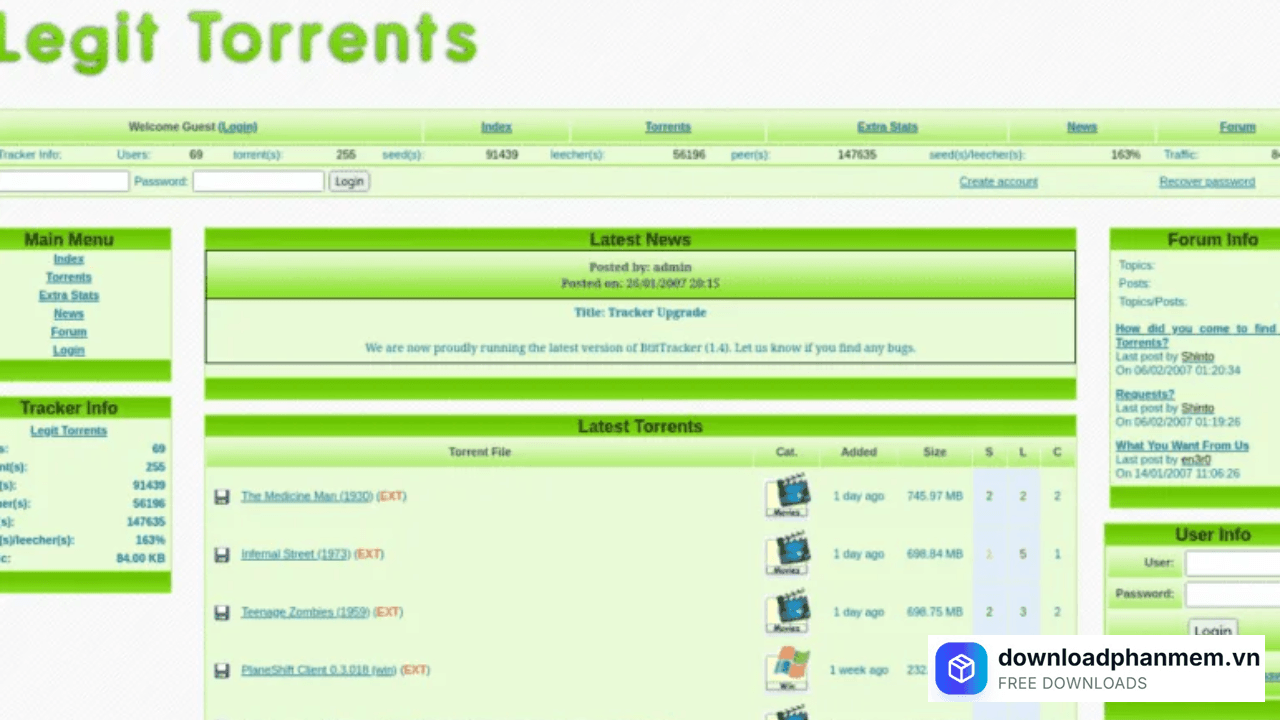Click inside the Password field
This screenshot has width=1280, height=720.
[257, 181]
